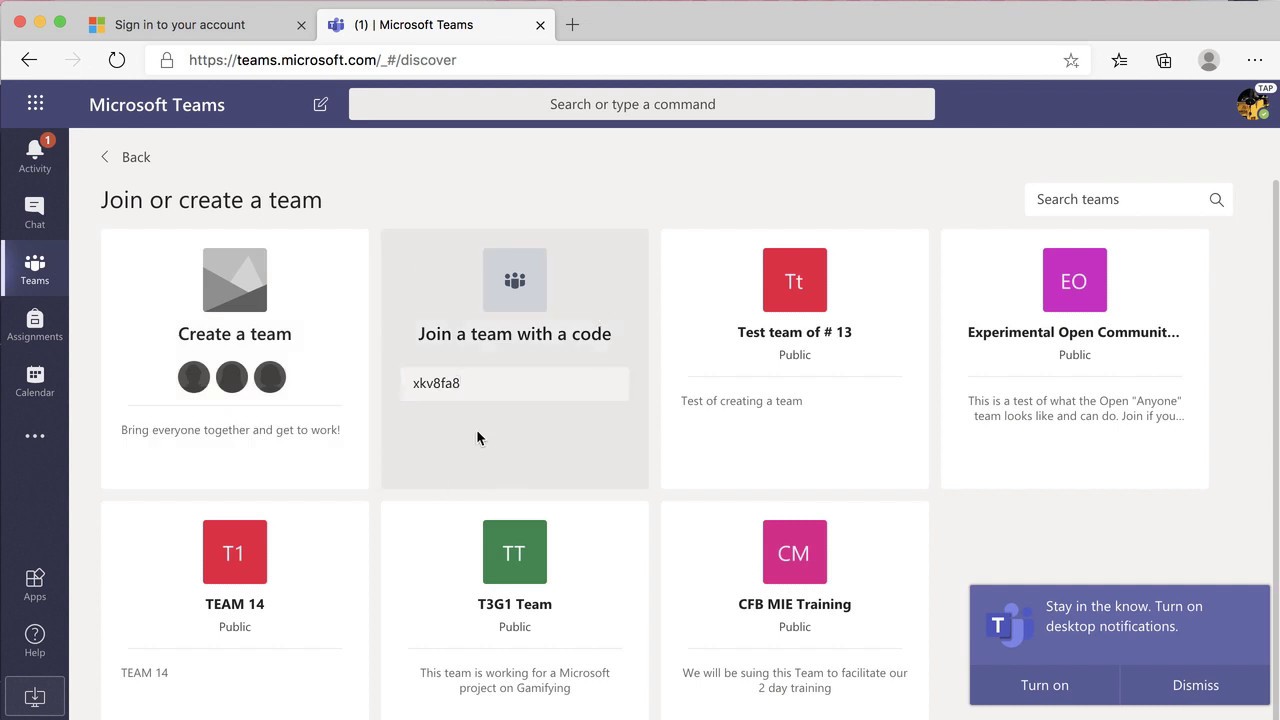Click the Create a team heading

click(x=235, y=334)
